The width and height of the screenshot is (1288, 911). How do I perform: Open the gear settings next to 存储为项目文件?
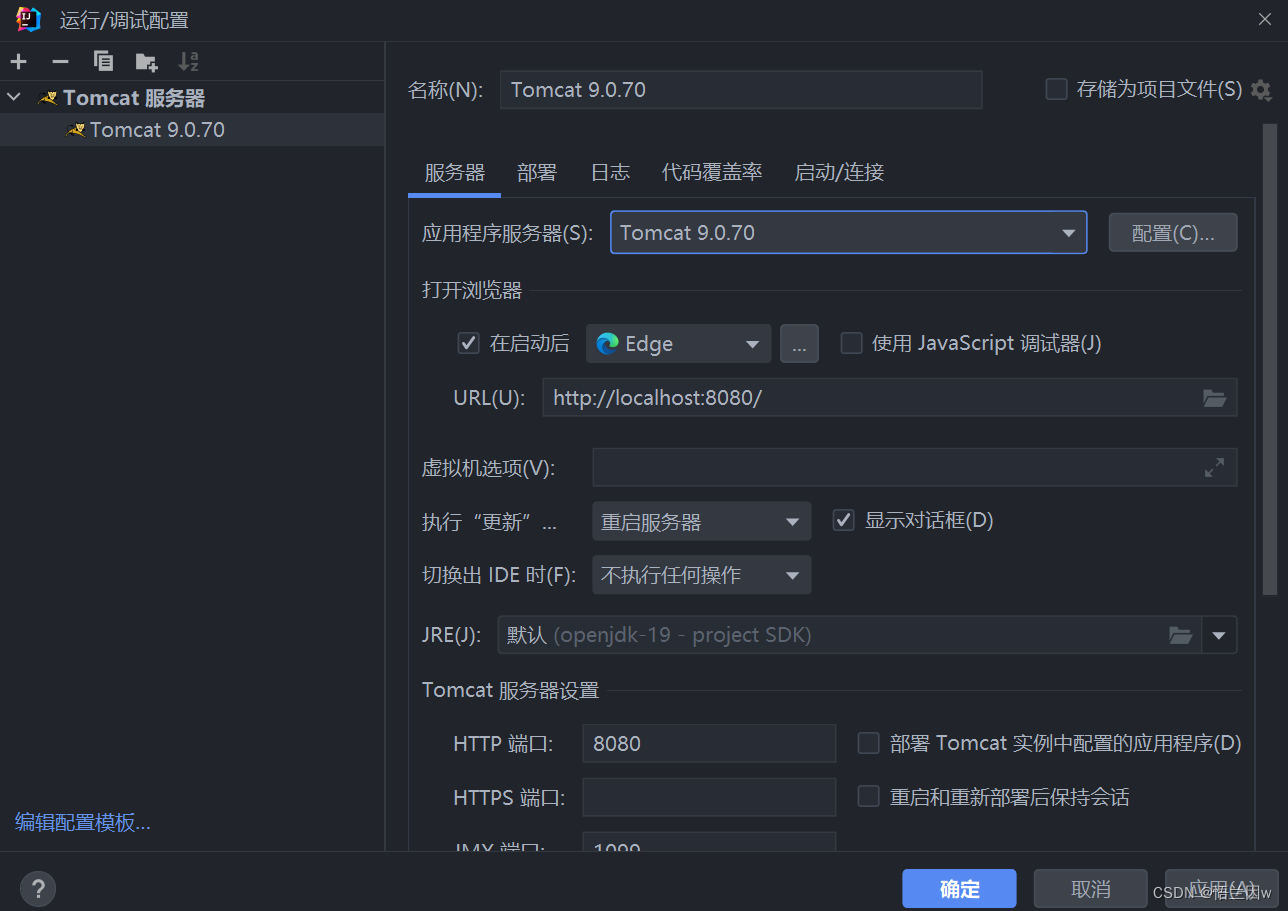[1261, 90]
